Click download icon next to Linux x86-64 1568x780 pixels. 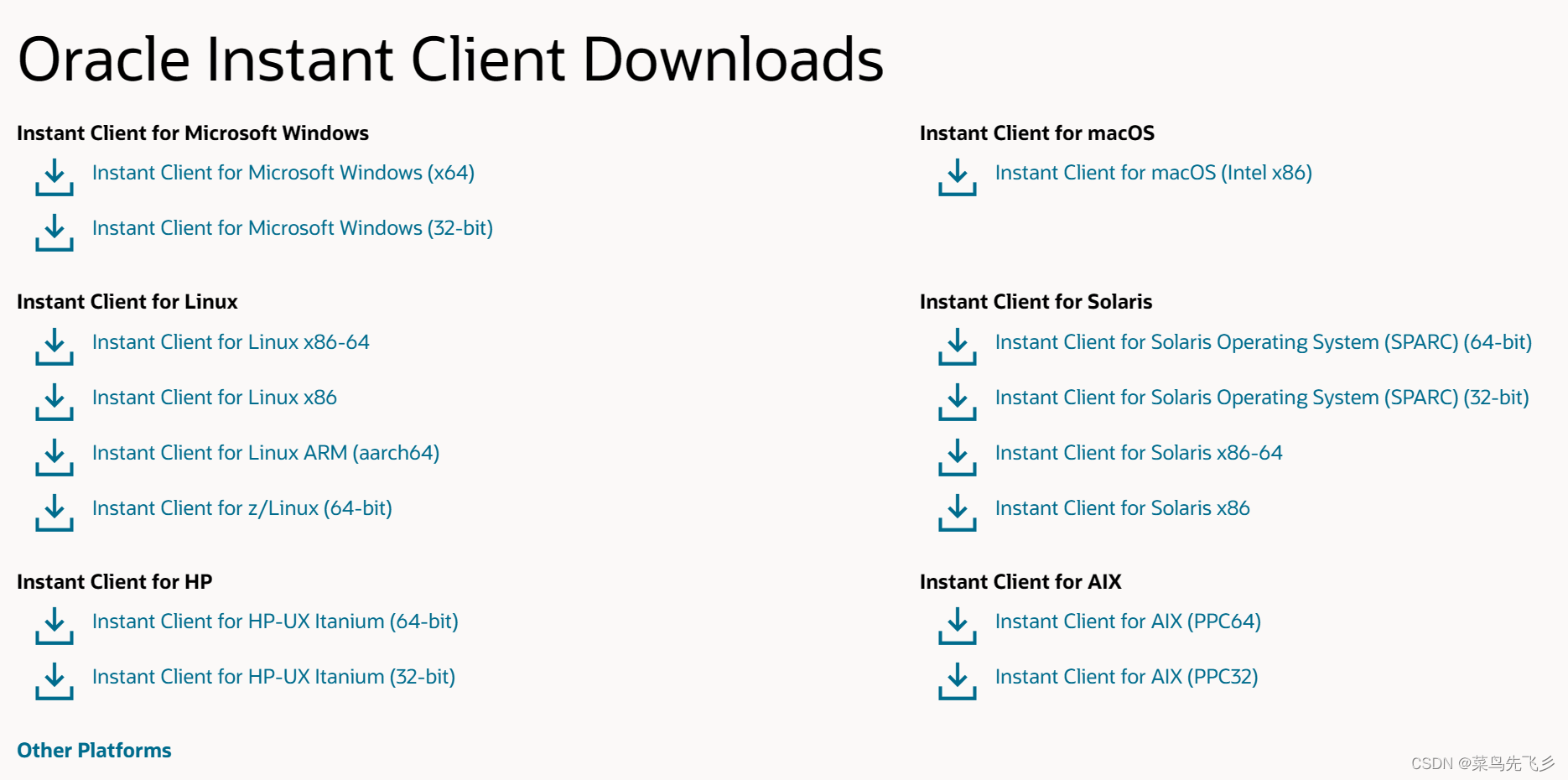coord(55,346)
